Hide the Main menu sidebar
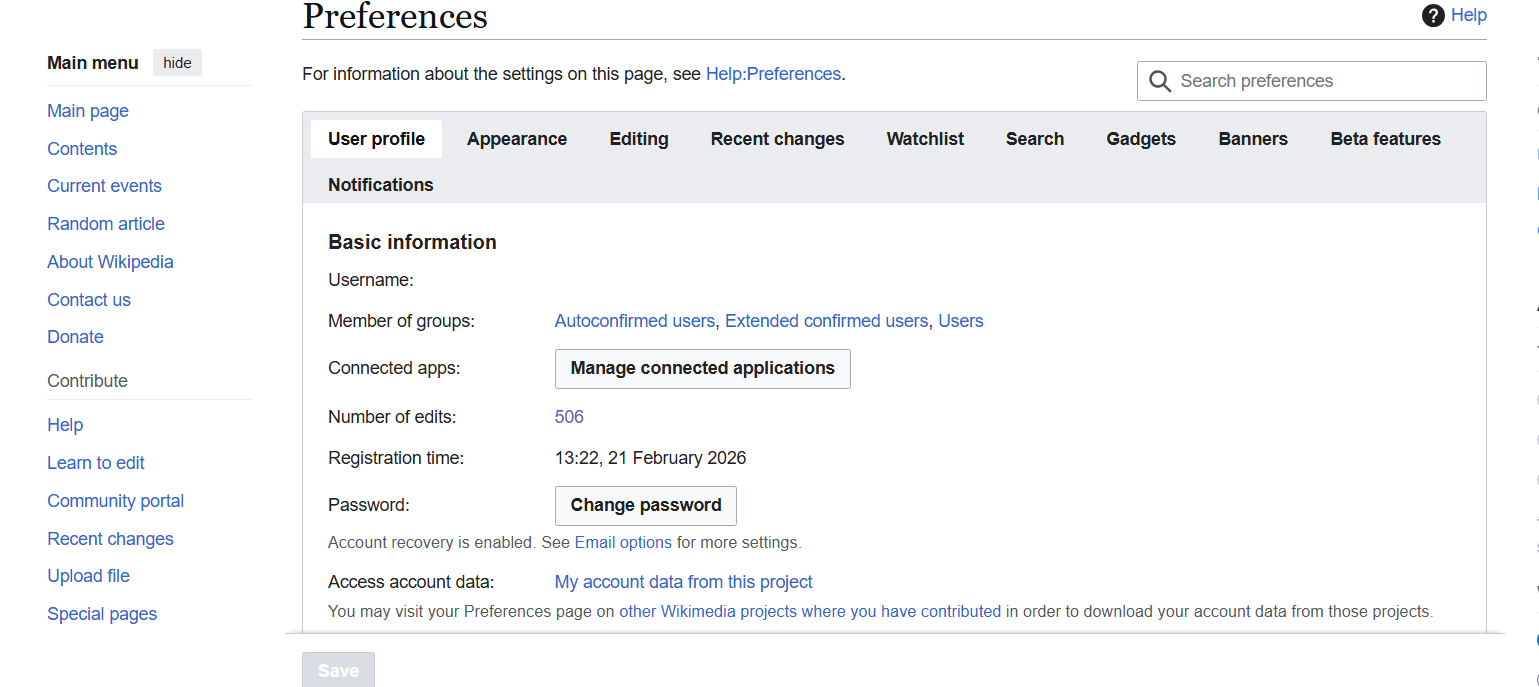Image resolution: width=1539 pixels, height=687 pixels. click(177, 63)
